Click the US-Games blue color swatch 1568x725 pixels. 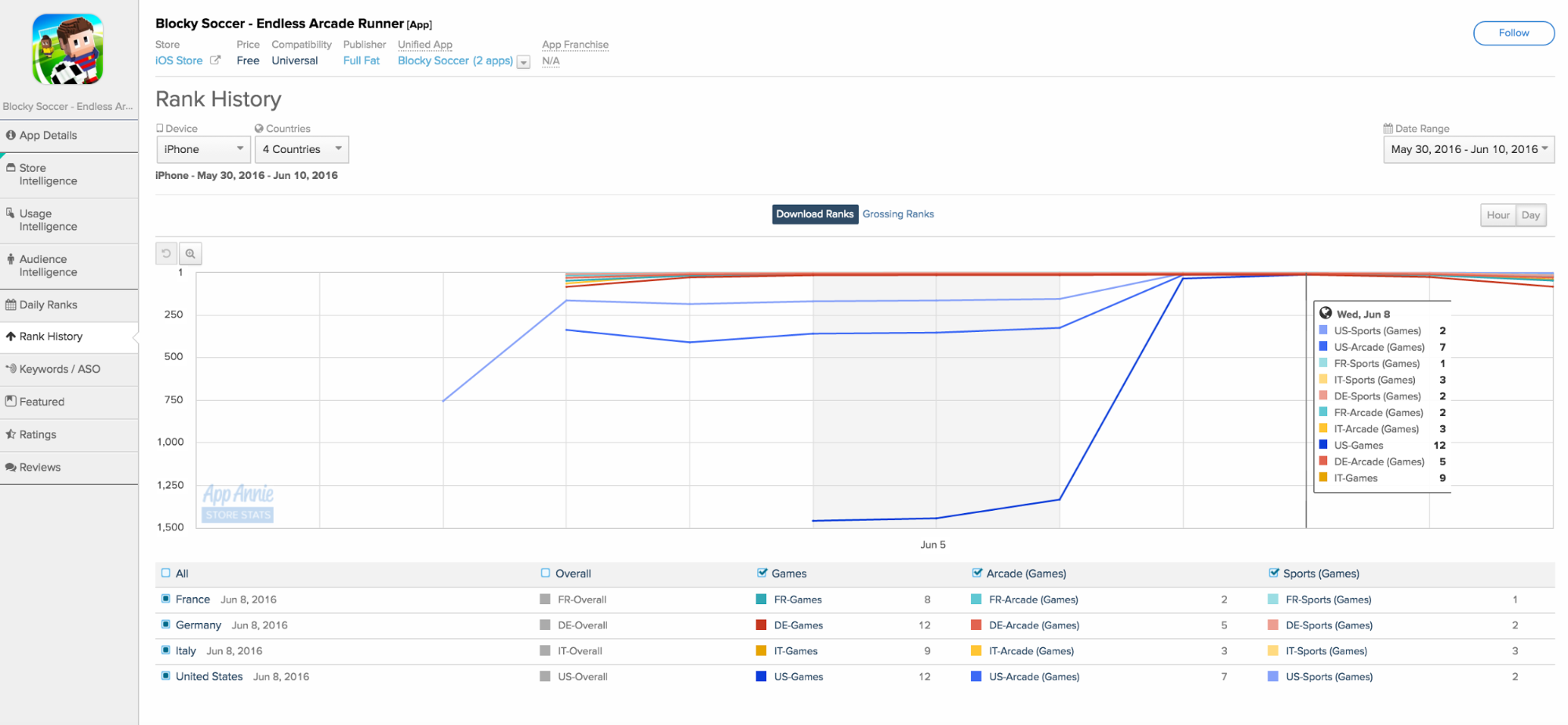(x=761, y=676)
